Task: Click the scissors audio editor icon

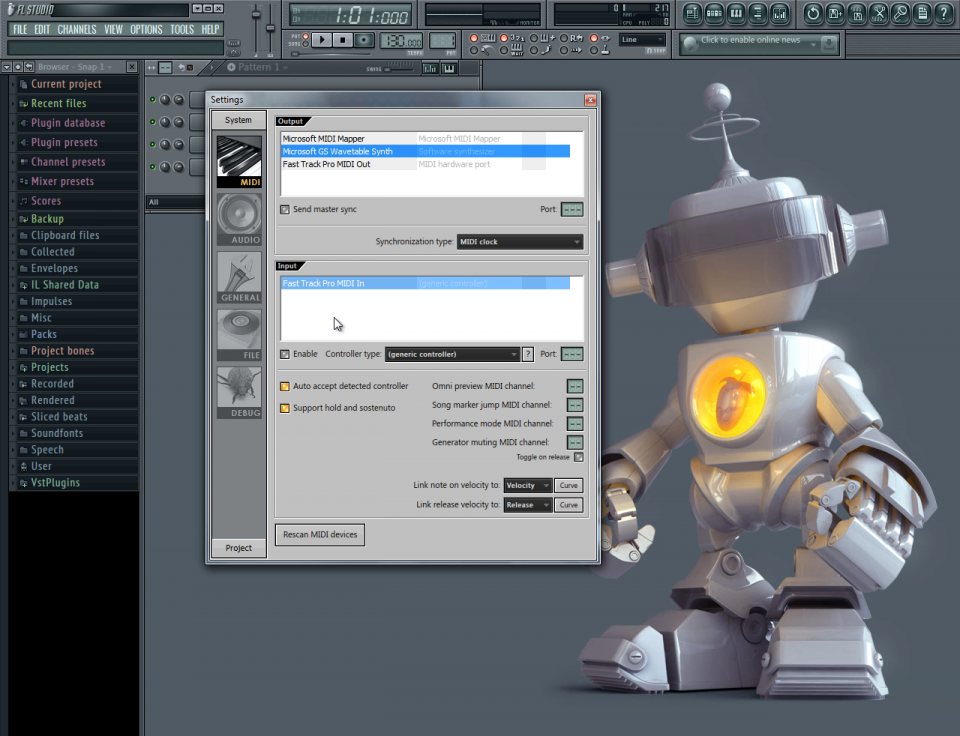Action: pos(879,13)
